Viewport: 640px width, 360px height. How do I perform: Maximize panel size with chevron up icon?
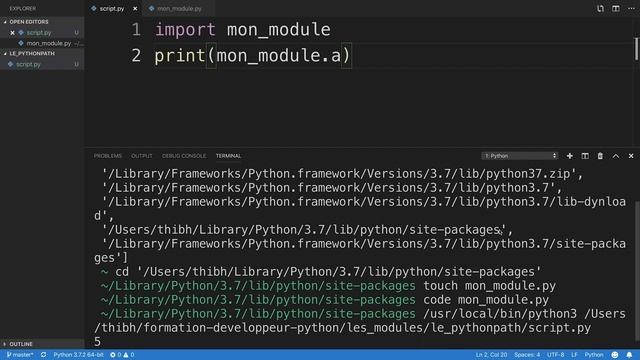pos(616,156)
